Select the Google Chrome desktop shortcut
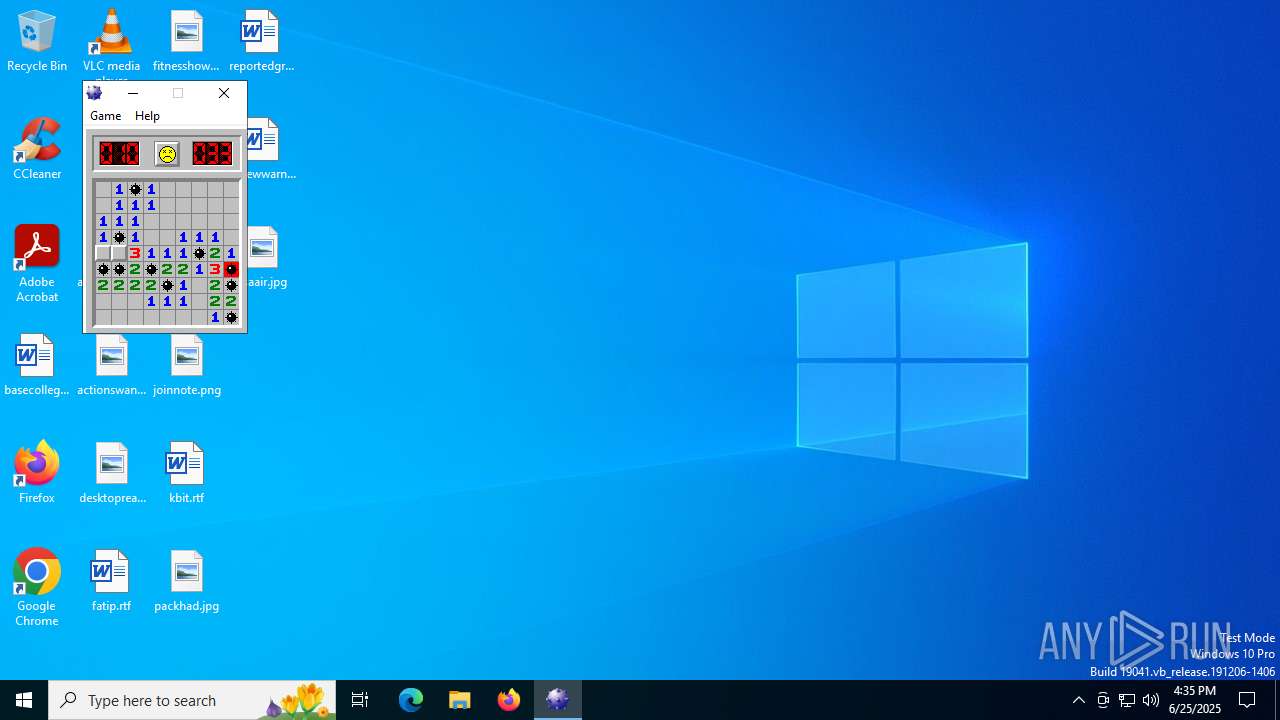Image resolution: width=1280 pixels, height=720 pixels. (37, 588)
